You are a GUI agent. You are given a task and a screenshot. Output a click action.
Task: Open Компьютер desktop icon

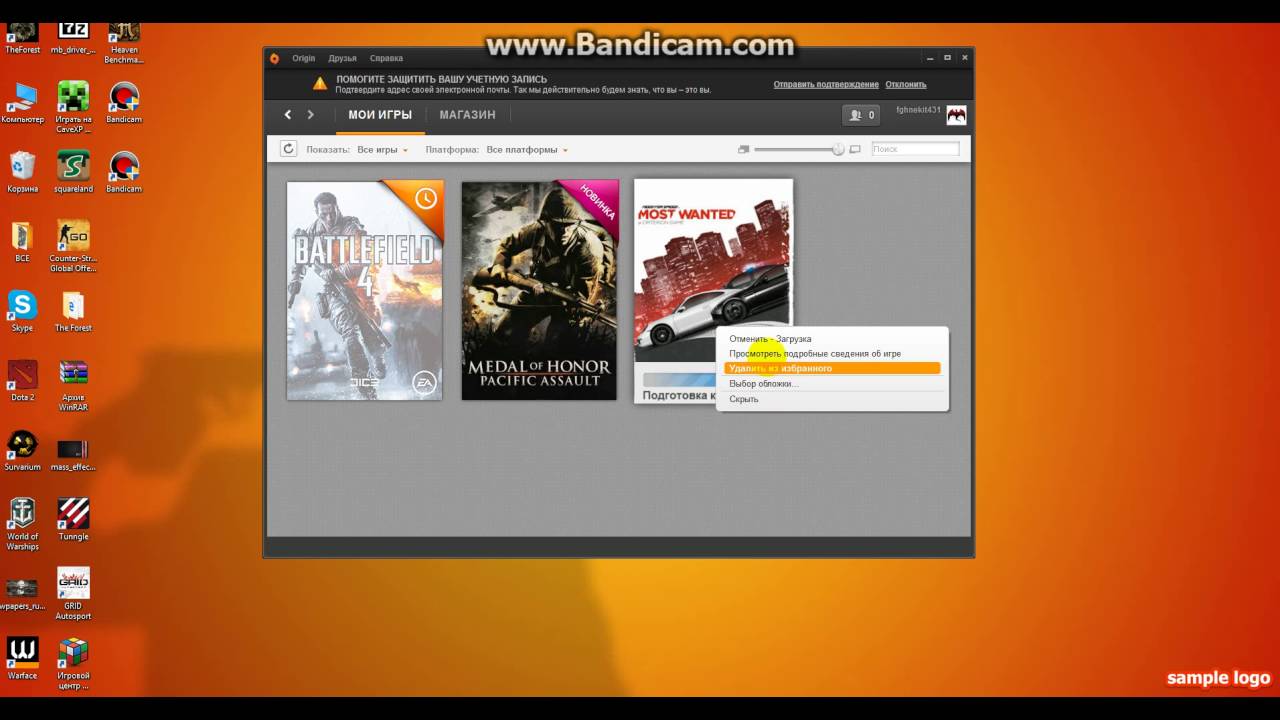point(22,103)
